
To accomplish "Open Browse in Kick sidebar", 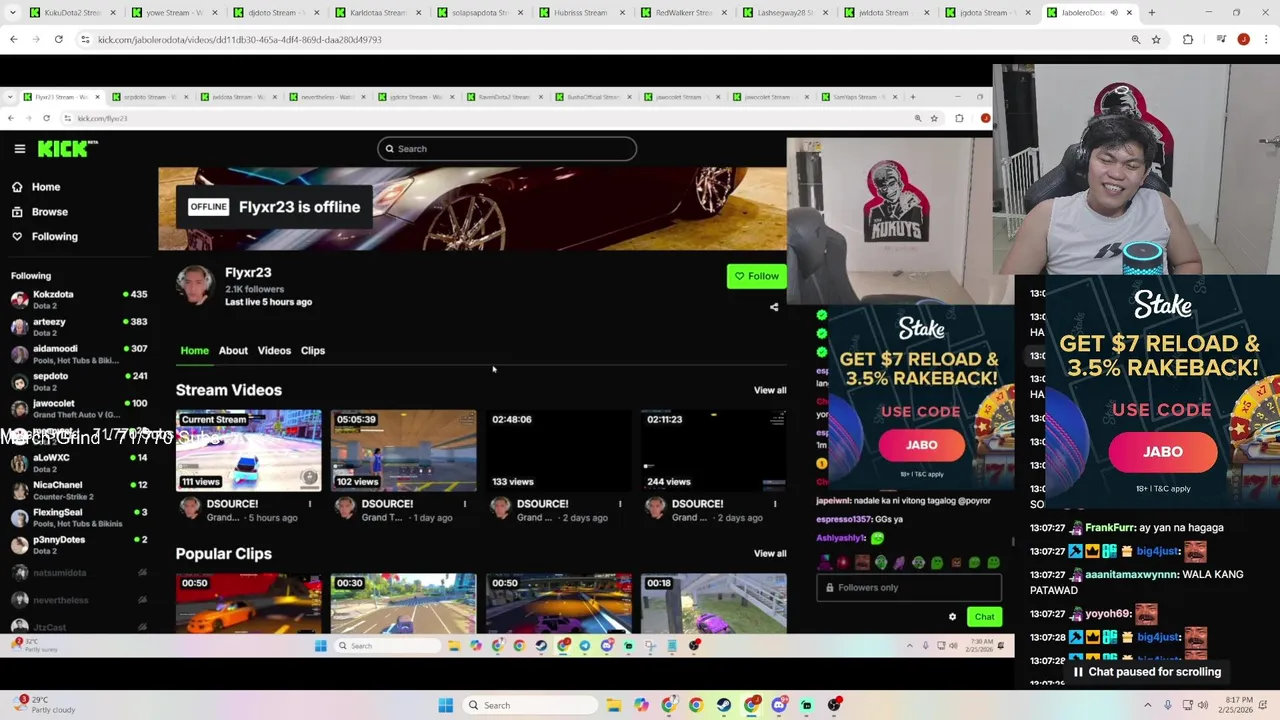I will coord(49,212).
